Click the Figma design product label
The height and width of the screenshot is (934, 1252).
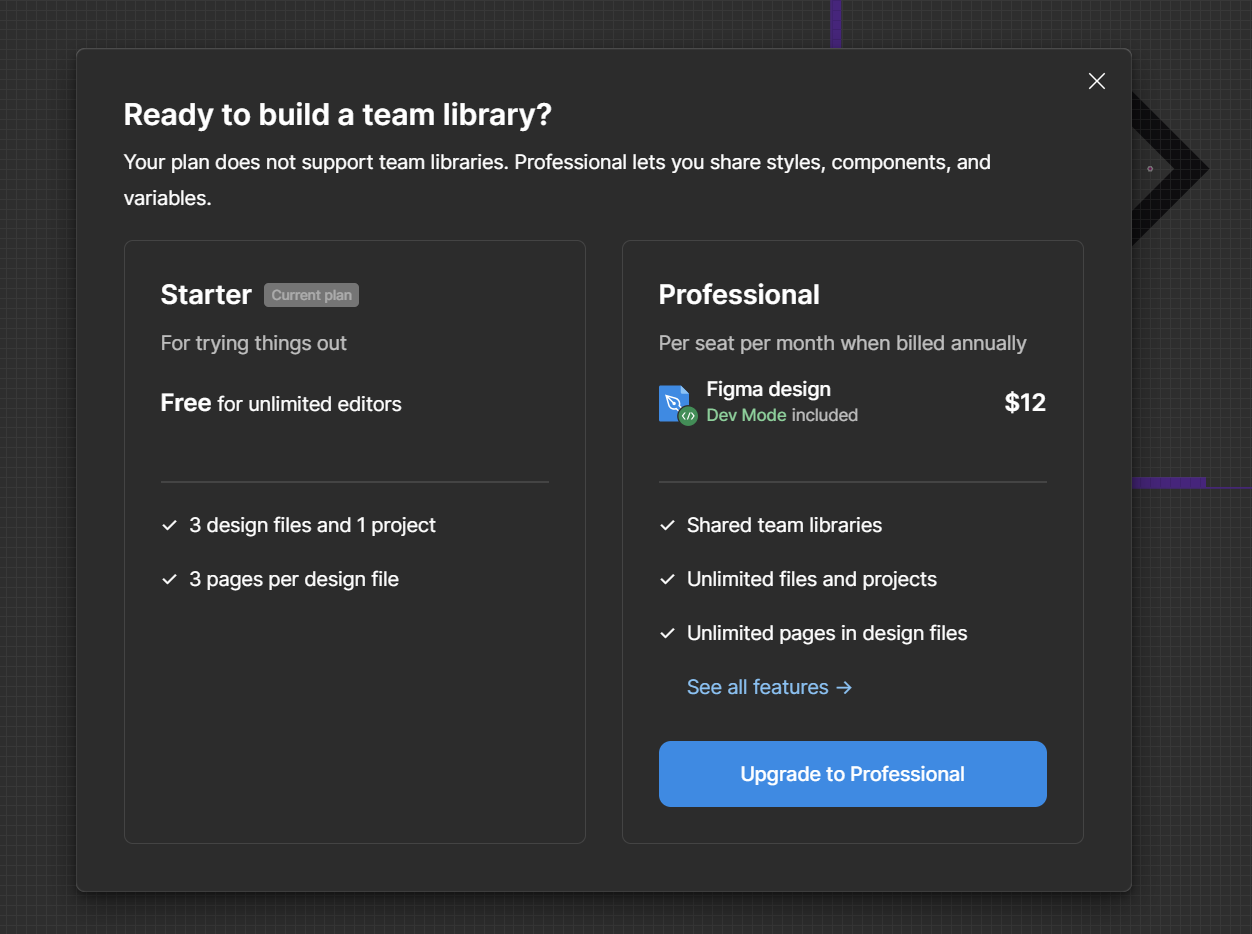pyautogui.click(x=768, y=389)
